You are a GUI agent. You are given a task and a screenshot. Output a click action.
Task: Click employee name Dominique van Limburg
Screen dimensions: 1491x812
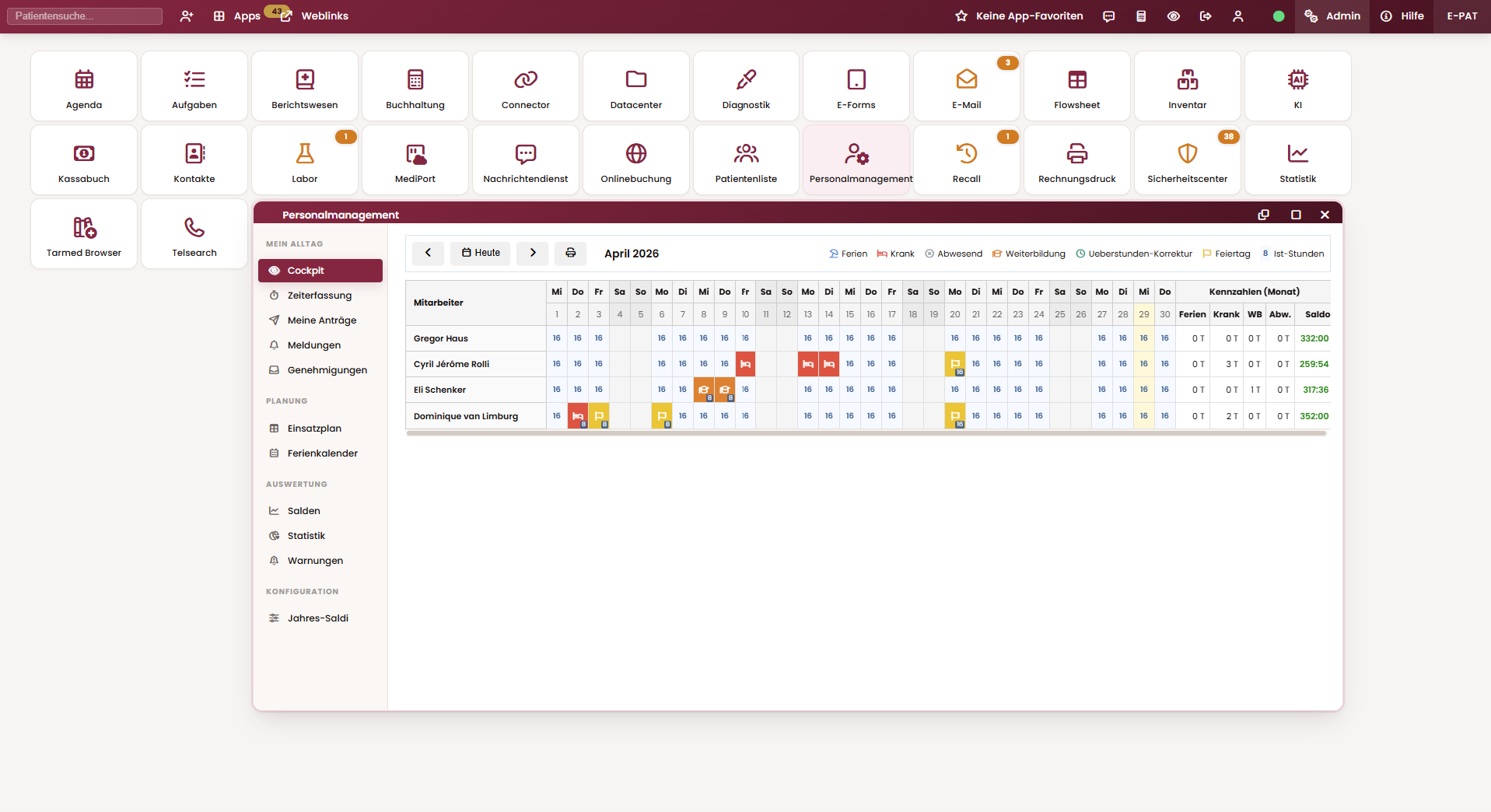466,416
